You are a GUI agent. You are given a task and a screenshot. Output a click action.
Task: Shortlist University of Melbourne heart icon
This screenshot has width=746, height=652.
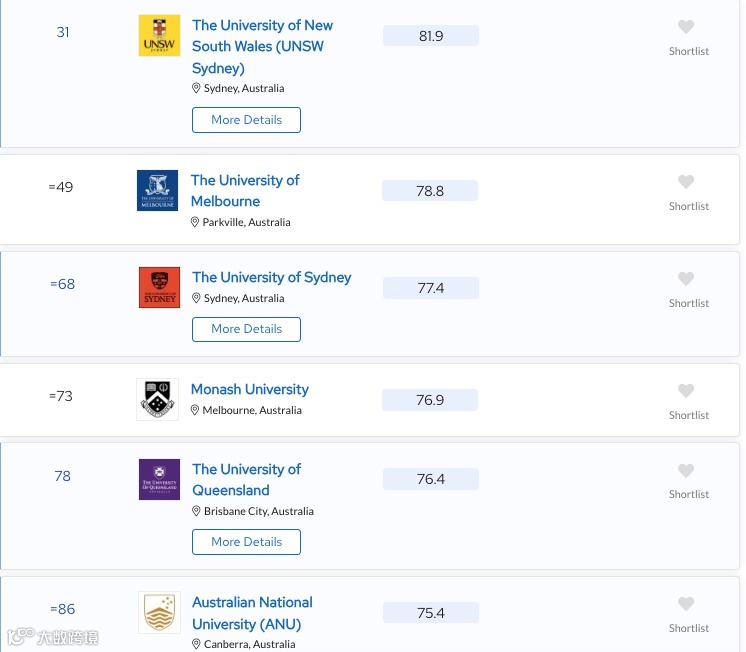pyautogui.click(x=686, y=183)
